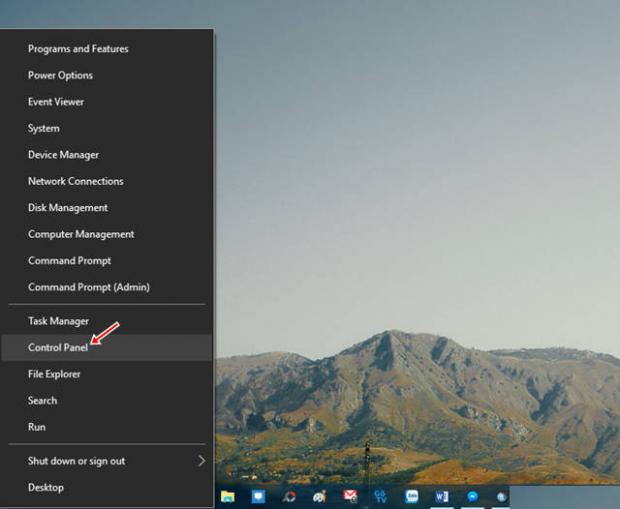Image resolution: width=620 pixels, height=509 pixels.
Task: Open Task Manager from the menu
Action: (58, 321)
